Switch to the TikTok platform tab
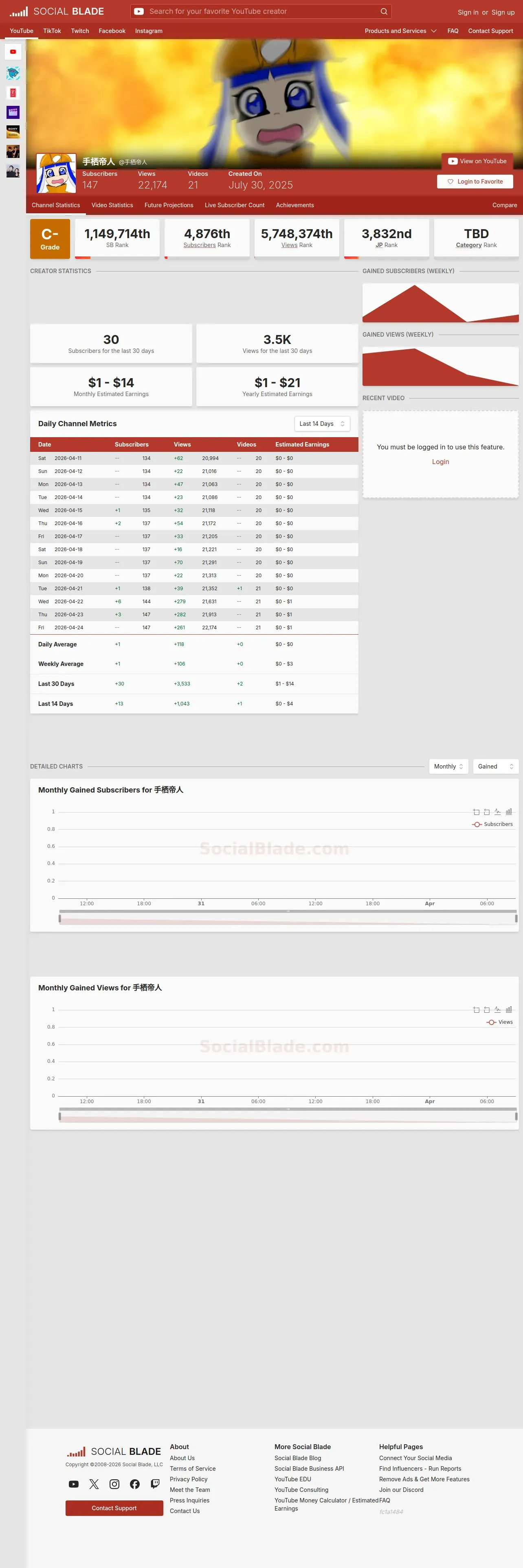 click(52, 31)
